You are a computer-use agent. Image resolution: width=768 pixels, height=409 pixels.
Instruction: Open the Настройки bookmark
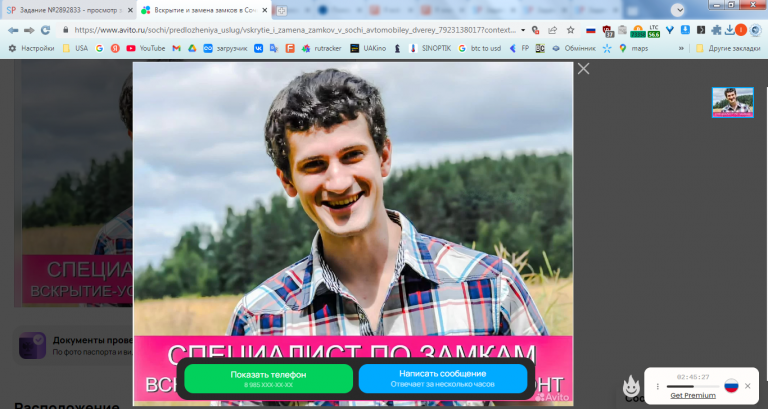coord(31,48)
